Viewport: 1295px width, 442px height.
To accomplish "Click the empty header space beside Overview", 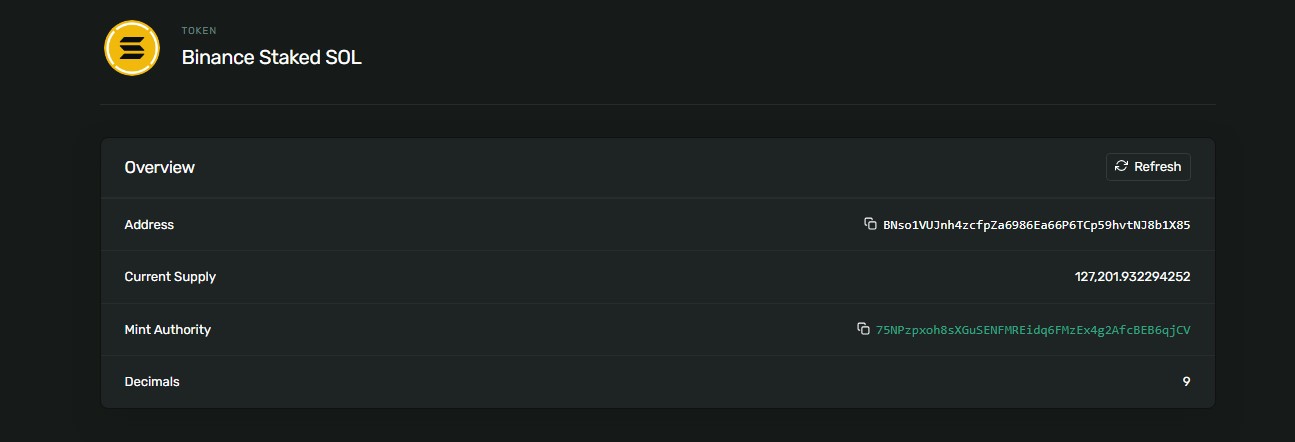I will click(x=650, y=168).
